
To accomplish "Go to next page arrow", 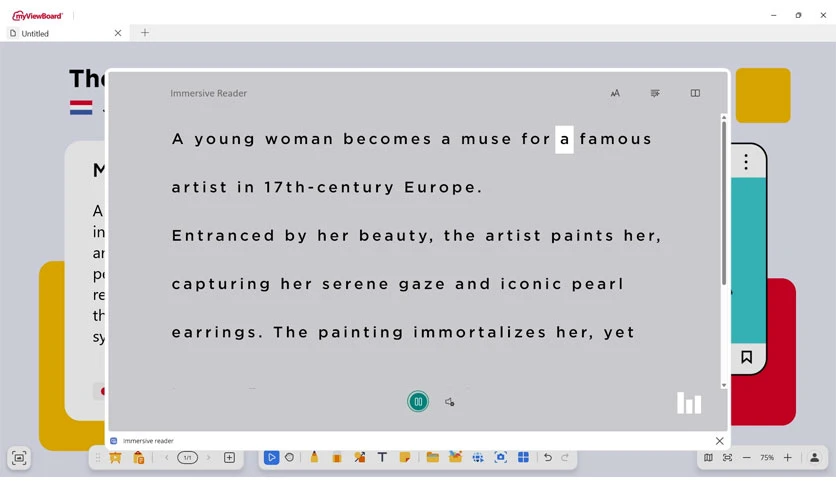I will [208, 457].
